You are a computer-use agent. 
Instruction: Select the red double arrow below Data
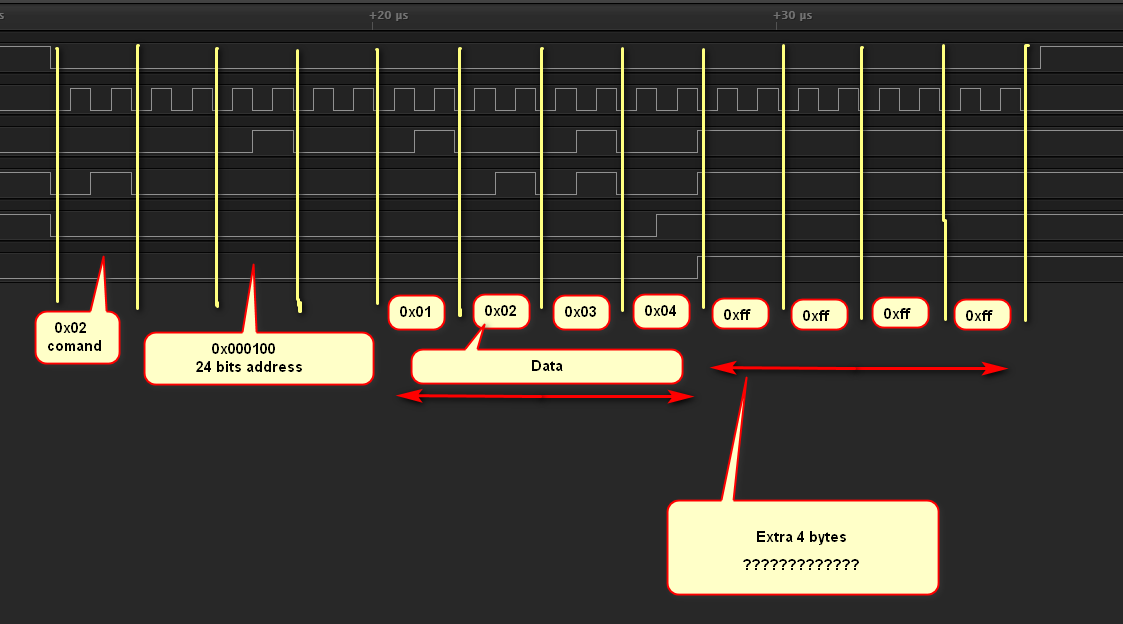tap(545, 397)
